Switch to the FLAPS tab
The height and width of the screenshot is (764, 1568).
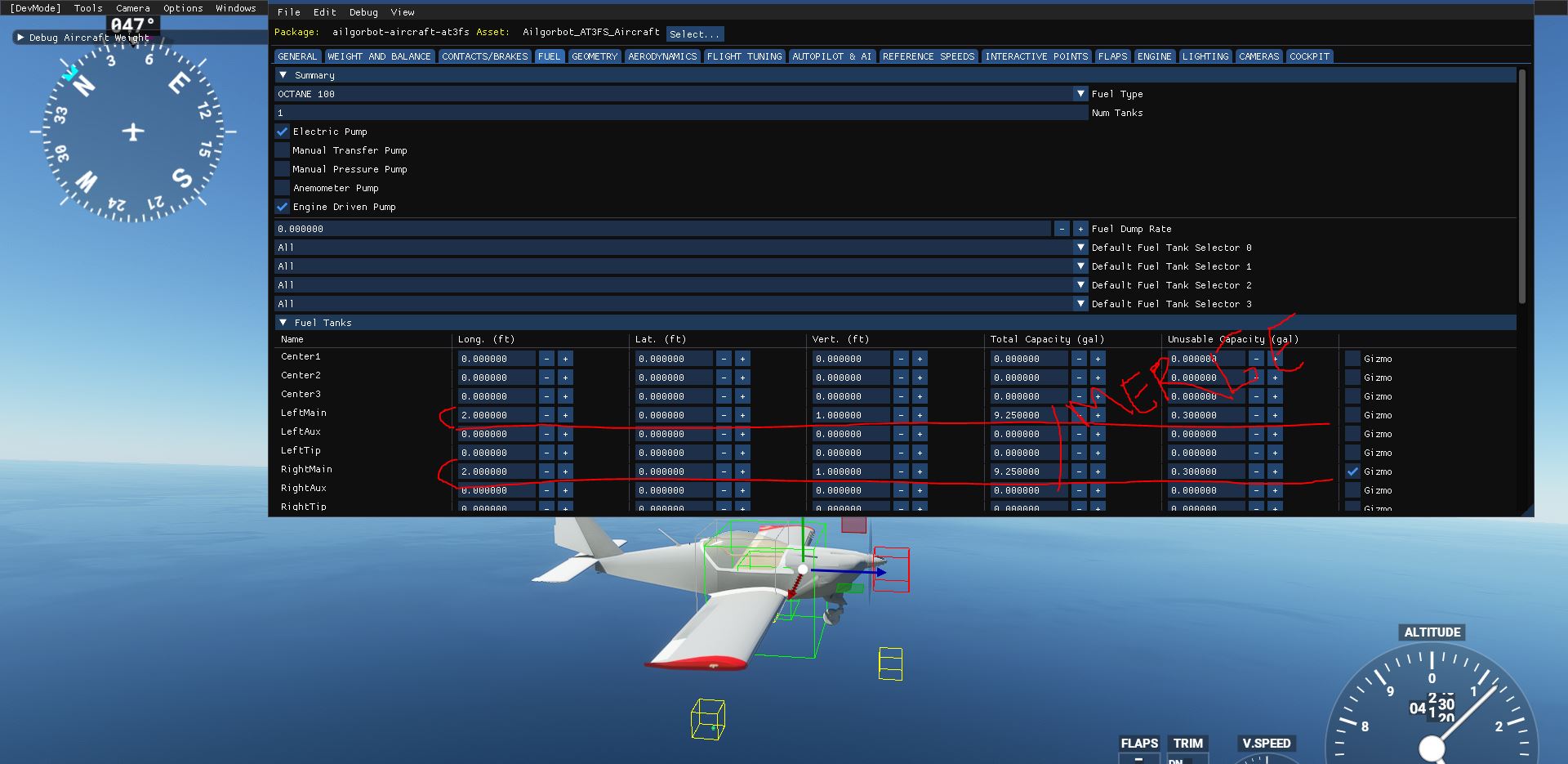[1112, 56]
